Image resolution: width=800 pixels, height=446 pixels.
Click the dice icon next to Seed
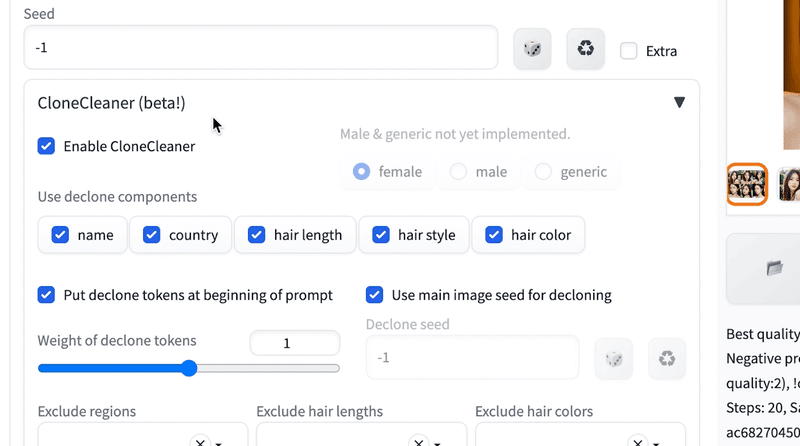pos(532,48)
